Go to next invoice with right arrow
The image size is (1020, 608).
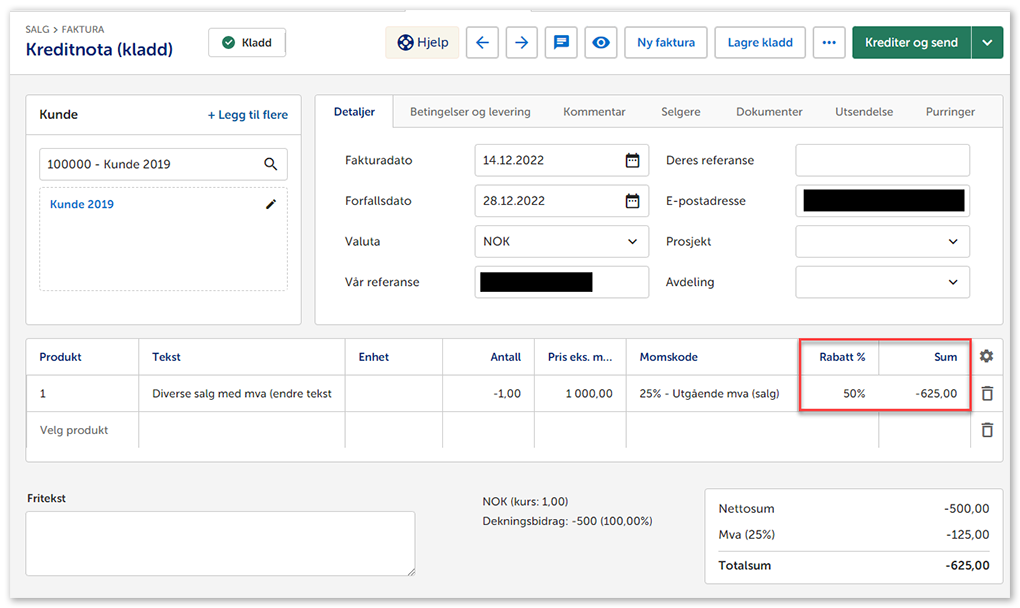coord(521,43)
